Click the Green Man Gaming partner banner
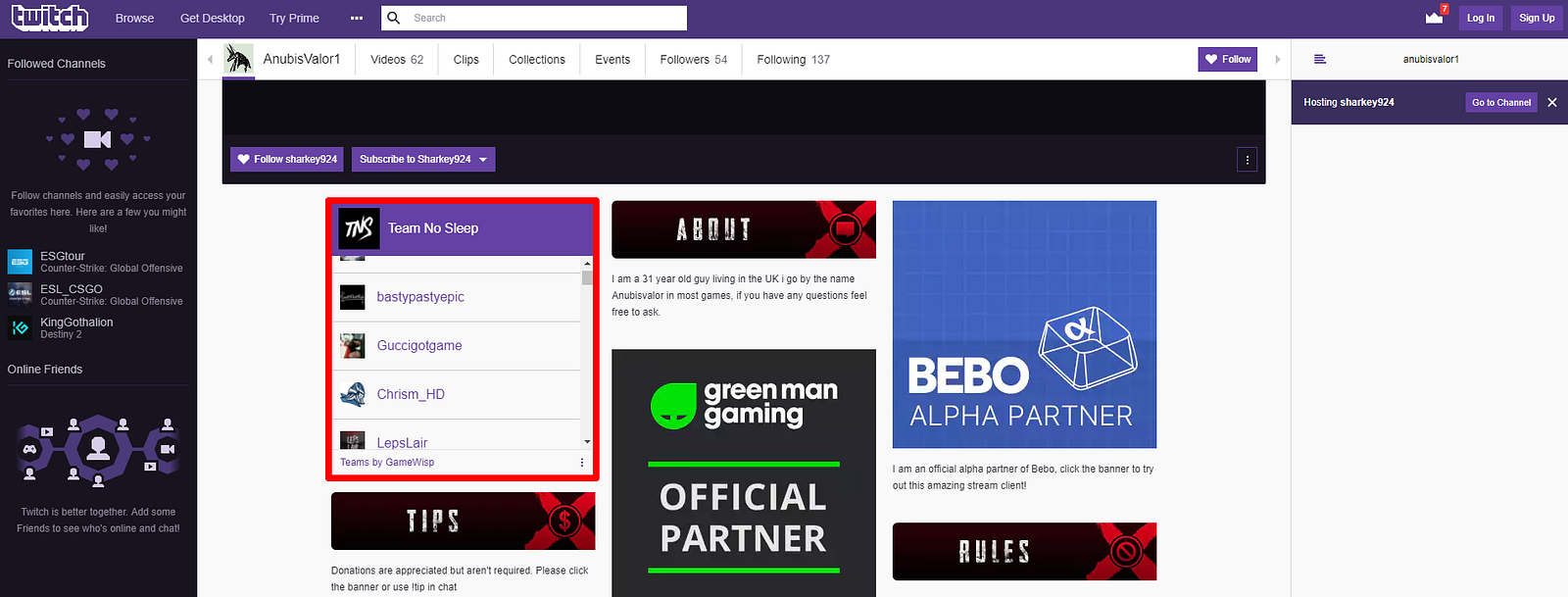The width and height of the screenshot is (1568, 597). click(744, 473)
